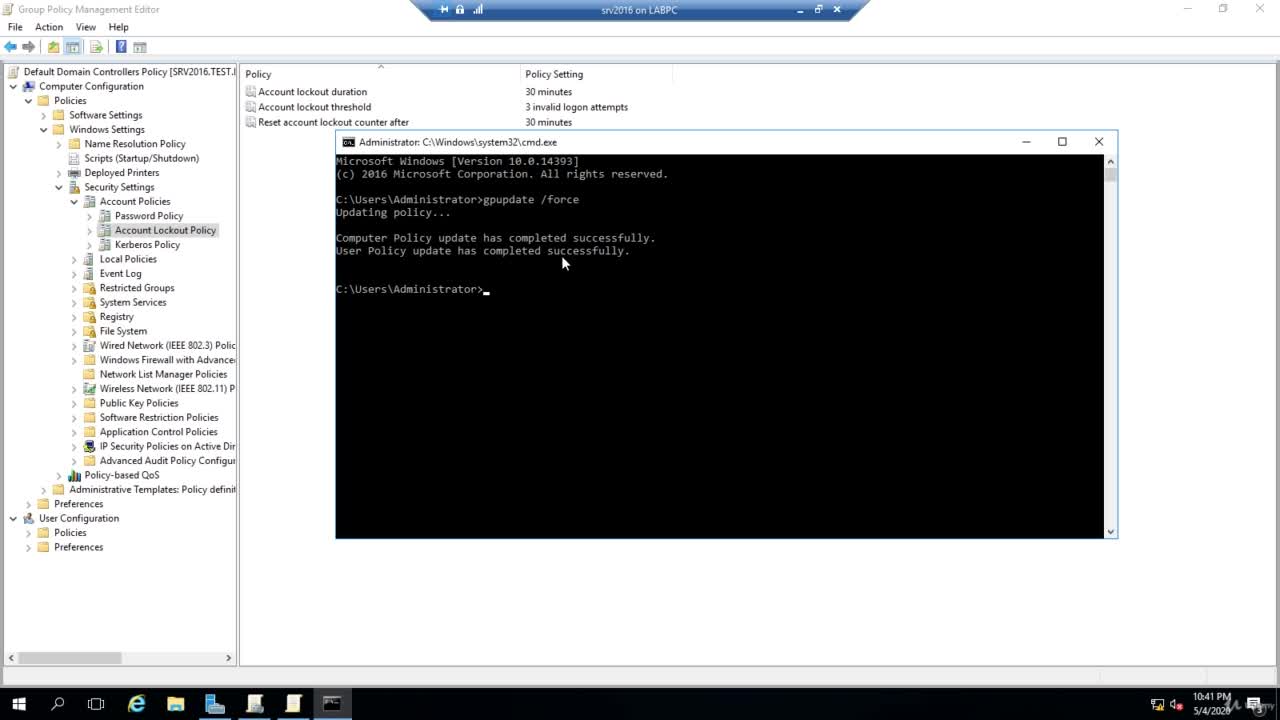Click the '3 invalid logon attempts' setting value

(576, 107)
